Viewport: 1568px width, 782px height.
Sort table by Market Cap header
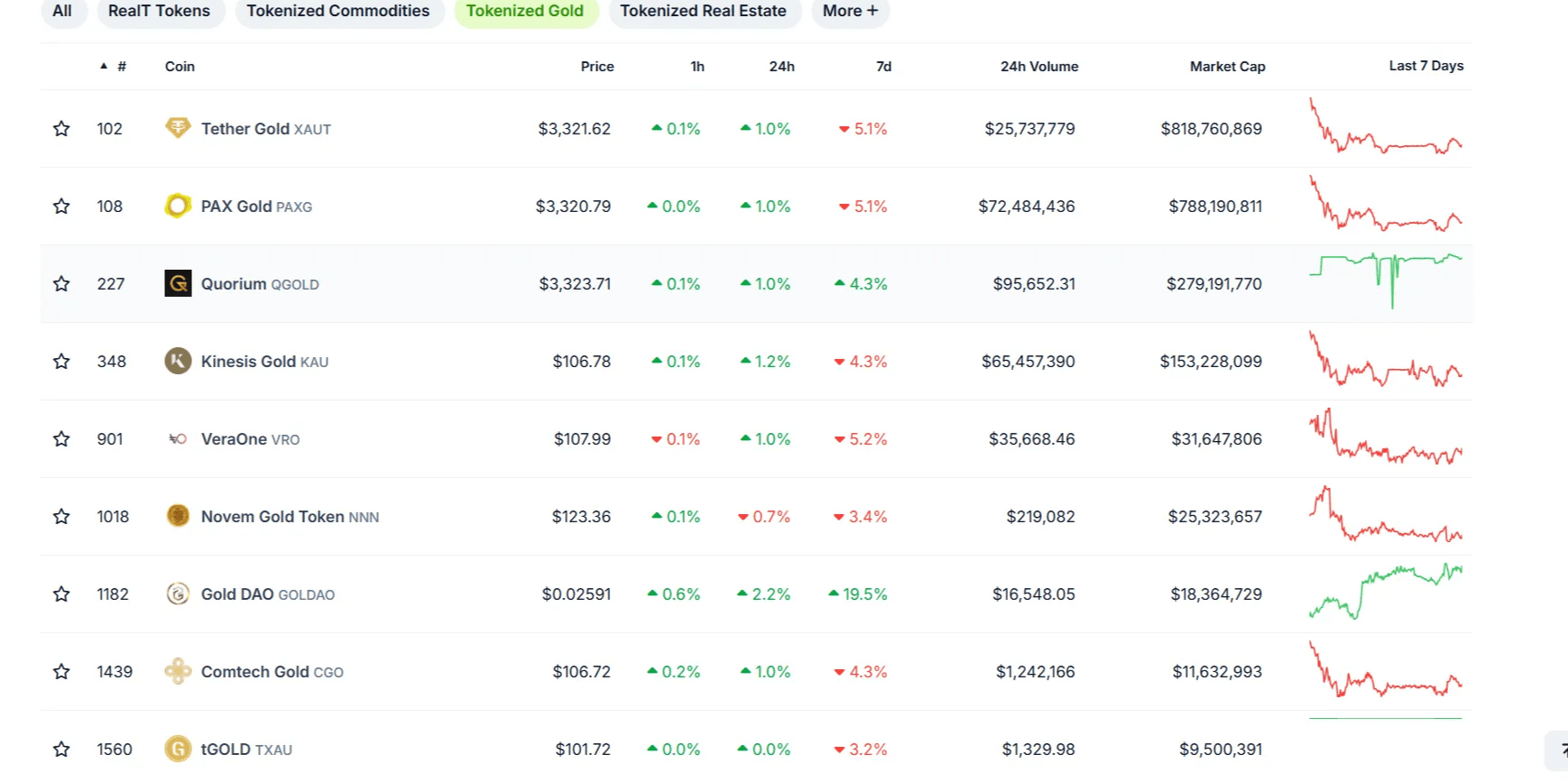[x=1227, y=66]
